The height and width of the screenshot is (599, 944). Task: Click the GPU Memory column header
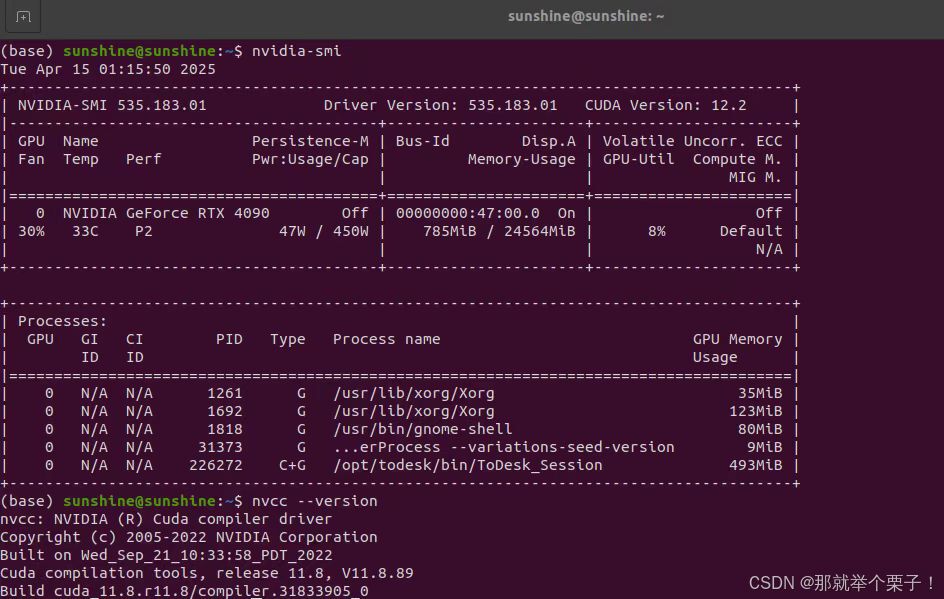pos(738,340)
